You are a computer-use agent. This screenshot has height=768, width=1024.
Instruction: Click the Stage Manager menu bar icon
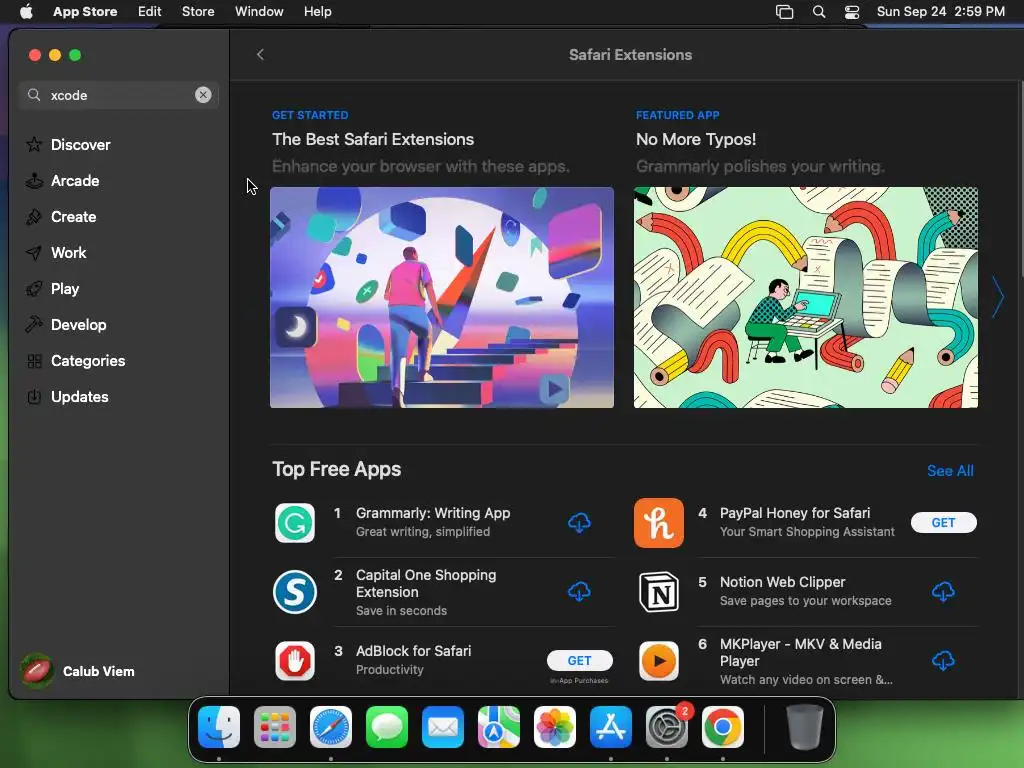(784, 12)
